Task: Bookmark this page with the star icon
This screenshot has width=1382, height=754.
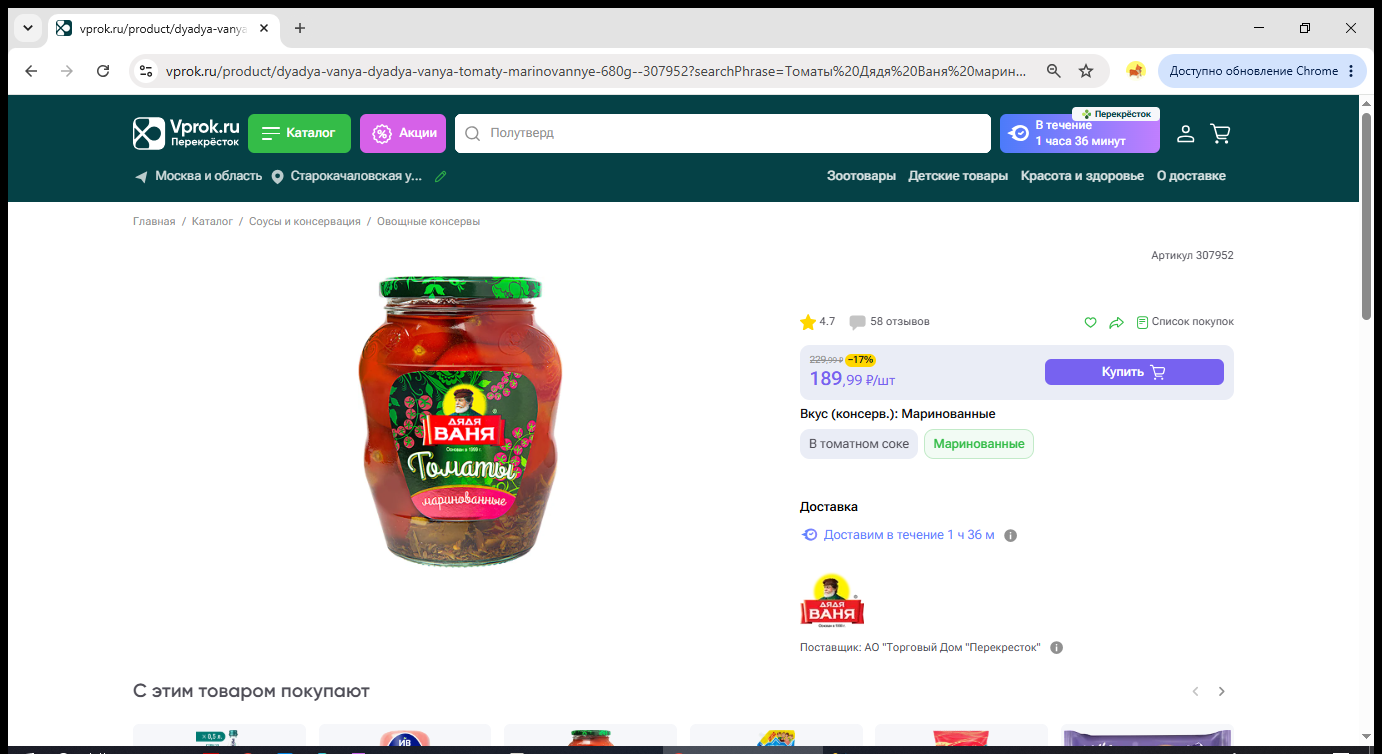Action: point(1086,71)
